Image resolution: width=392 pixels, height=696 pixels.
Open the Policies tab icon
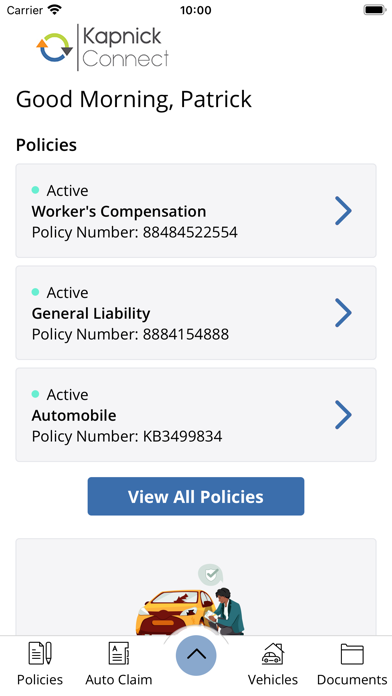tap(40, 653)
